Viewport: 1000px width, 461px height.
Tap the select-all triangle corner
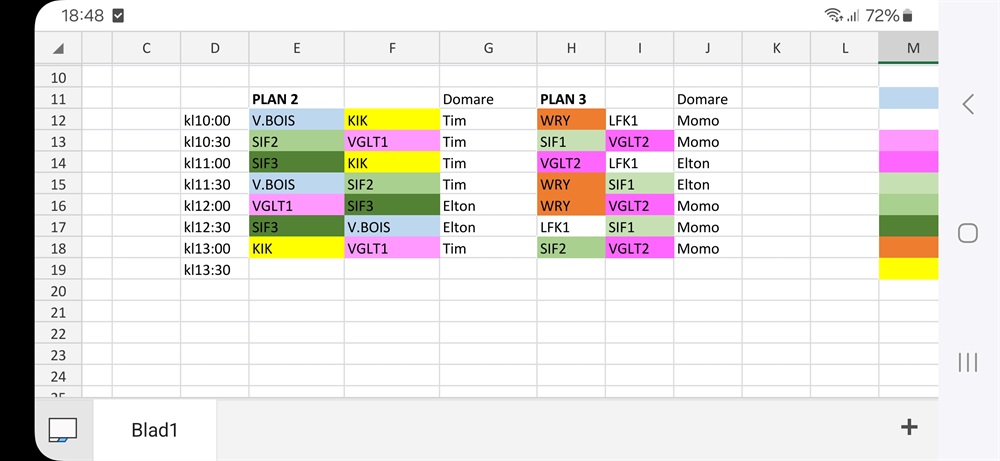[x=58, y=48]
